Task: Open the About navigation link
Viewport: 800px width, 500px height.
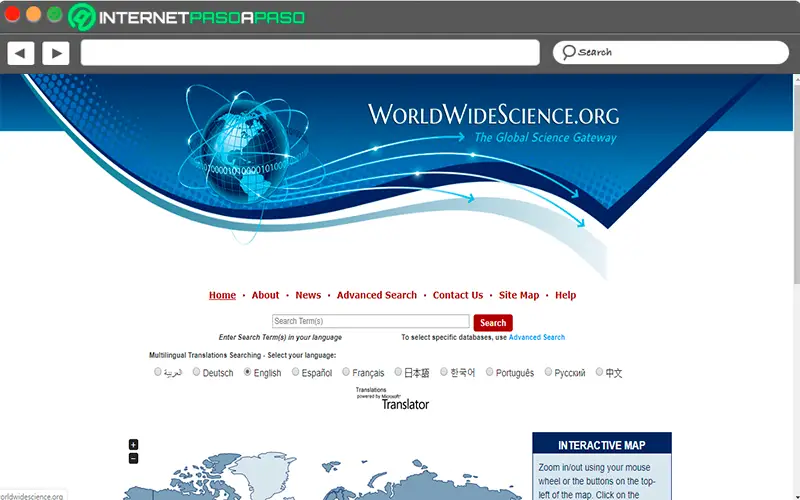Action: [265, 295]
